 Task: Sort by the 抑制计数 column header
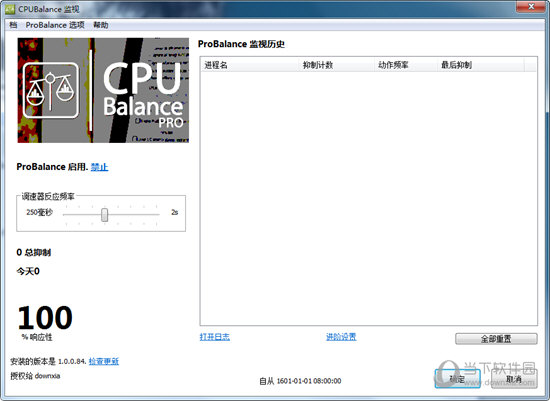coord(337,65)
